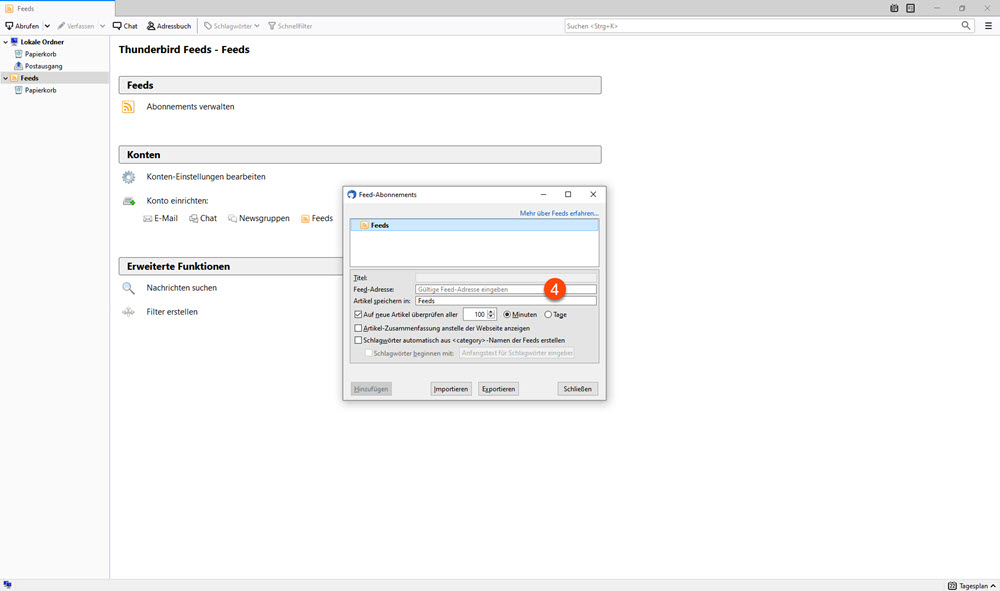Open the tasks tab icon in title bar

click(x=910, y=8)
